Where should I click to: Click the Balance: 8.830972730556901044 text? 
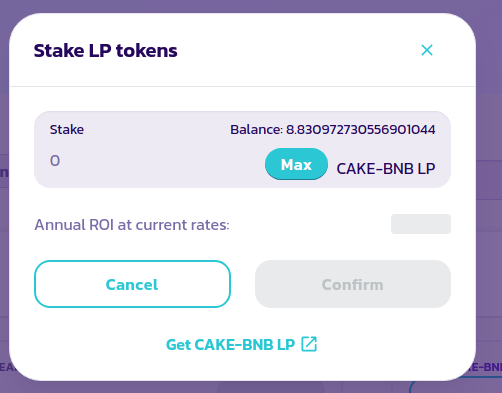pos(333,129)
